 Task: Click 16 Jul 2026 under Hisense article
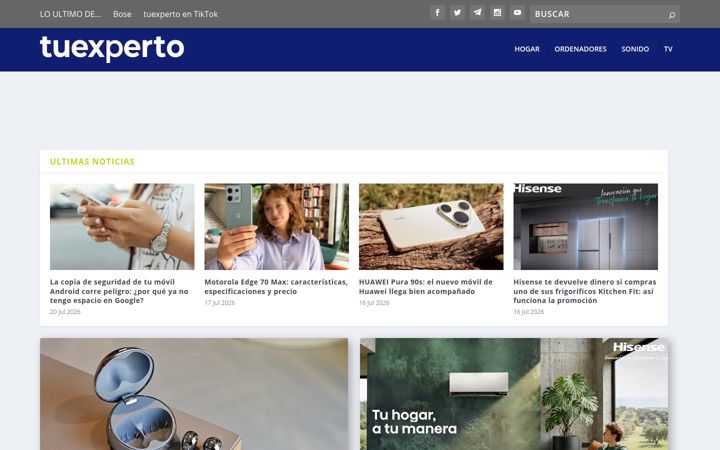tap(529, 312)
